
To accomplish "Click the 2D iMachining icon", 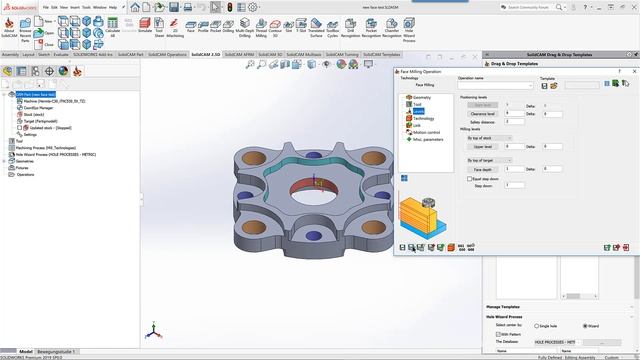I will pyautogui.click(x=175, y=27).
